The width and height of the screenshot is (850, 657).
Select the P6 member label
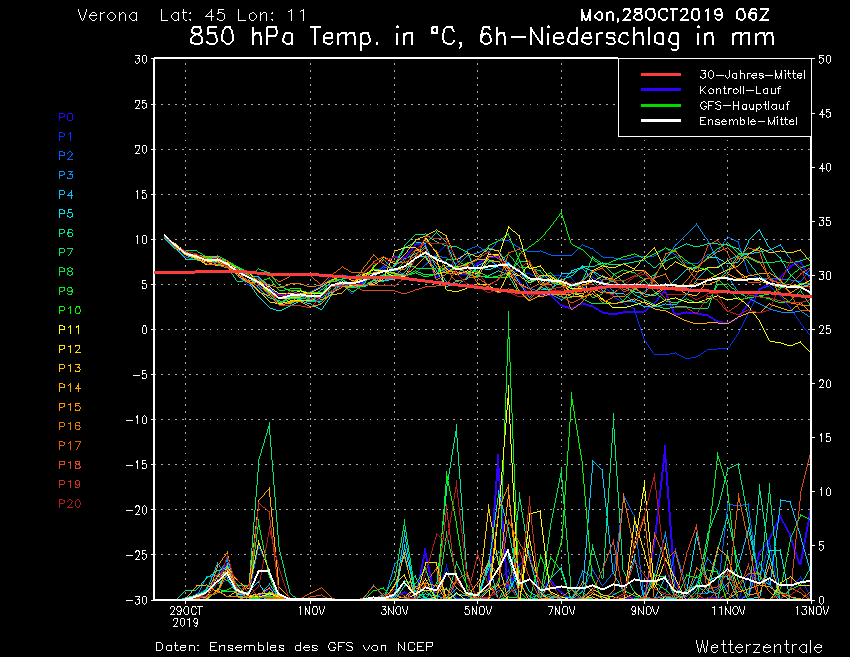(66, 233)
